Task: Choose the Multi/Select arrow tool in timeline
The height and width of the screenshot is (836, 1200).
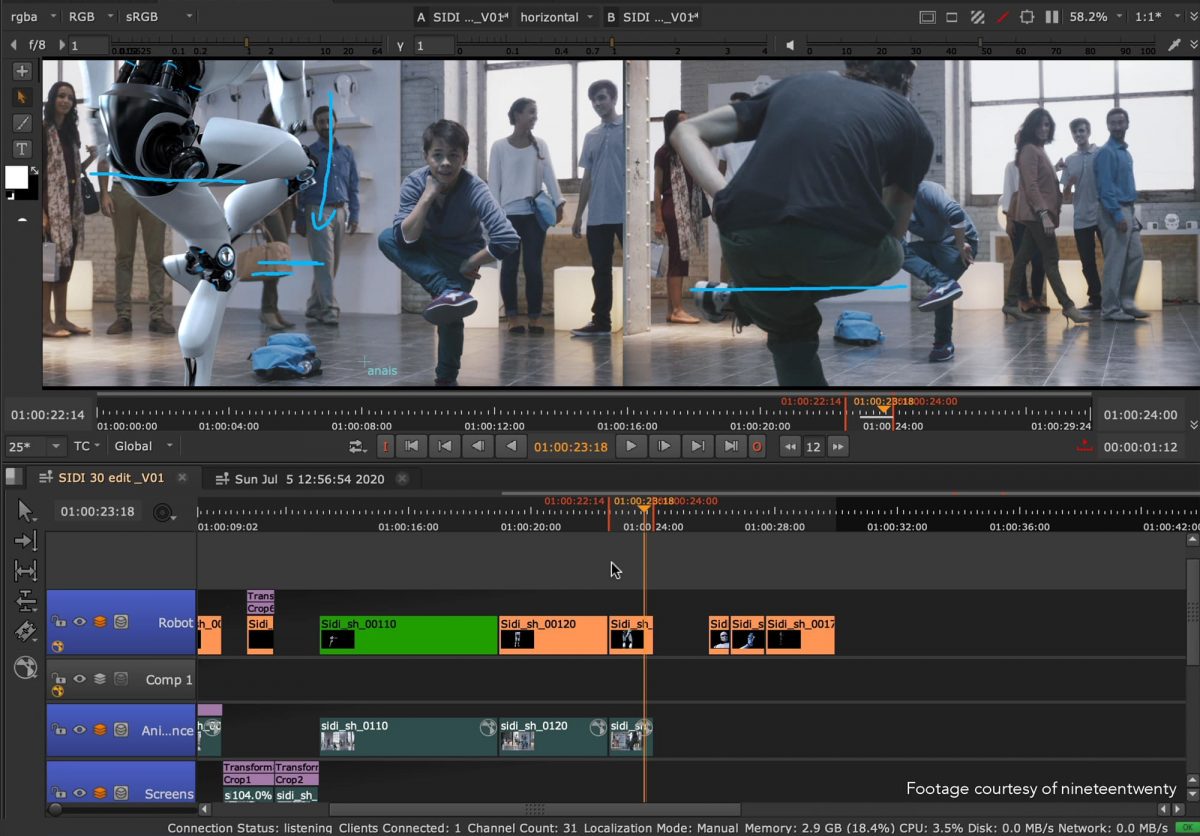Action: (26, 511)
